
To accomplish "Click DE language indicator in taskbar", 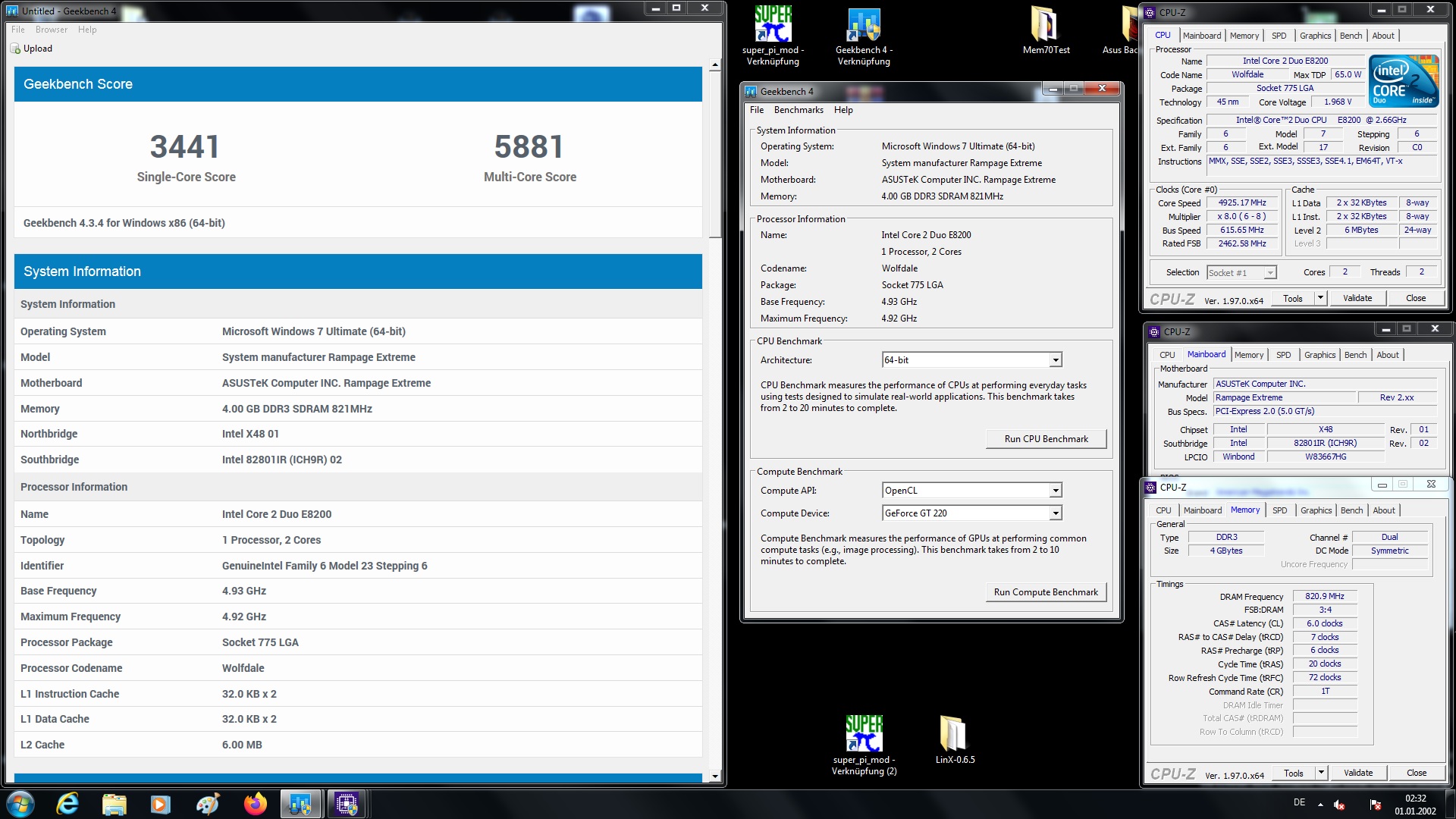I will 1299,802.
